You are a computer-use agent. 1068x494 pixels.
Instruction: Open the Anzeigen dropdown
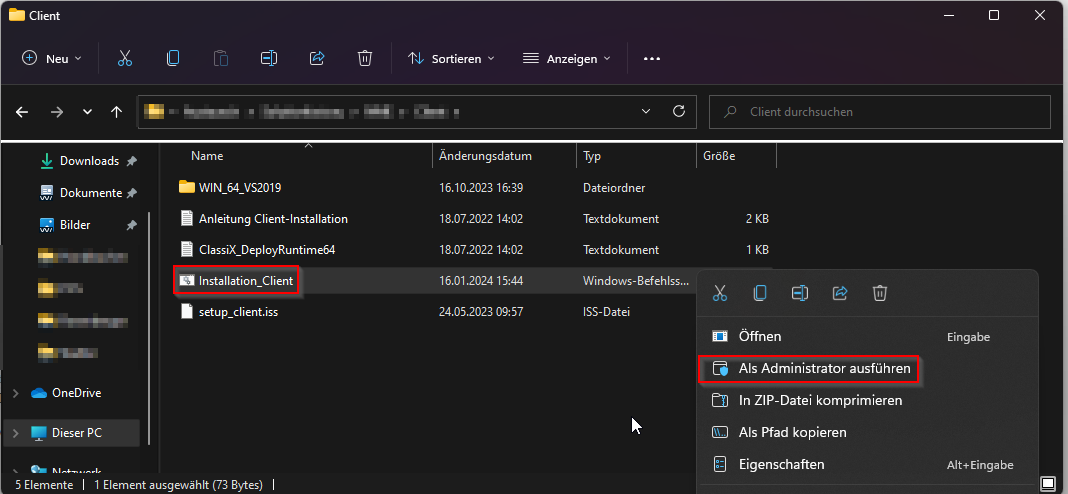pyautogui.click(x=566, y=59)
